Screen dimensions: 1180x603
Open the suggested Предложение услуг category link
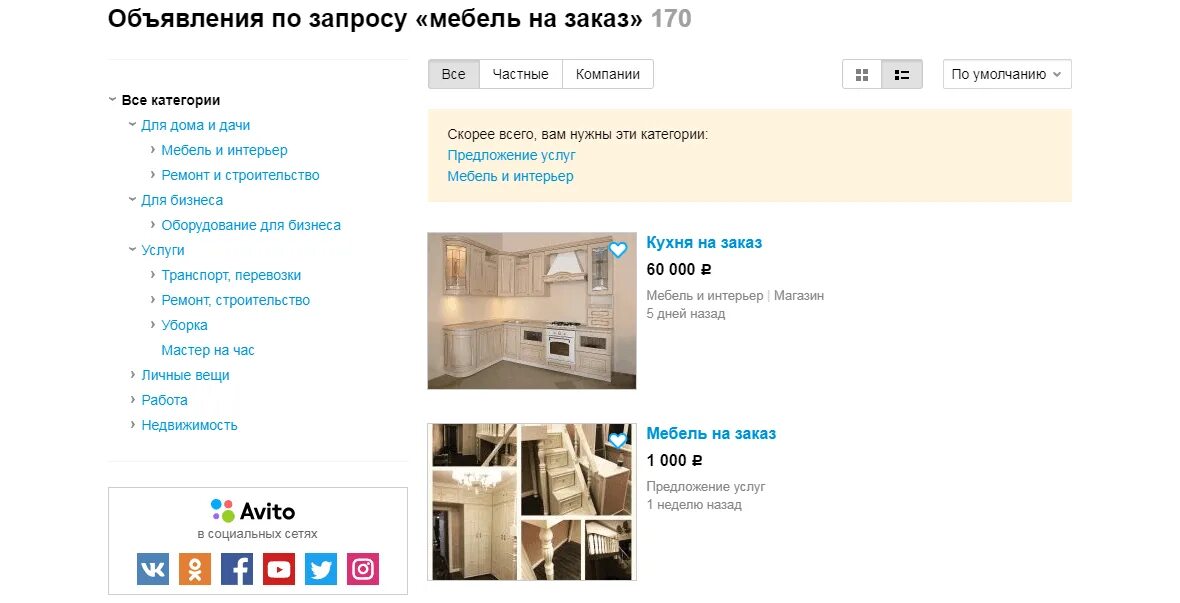pyautogui.click(x=512, y=155)
